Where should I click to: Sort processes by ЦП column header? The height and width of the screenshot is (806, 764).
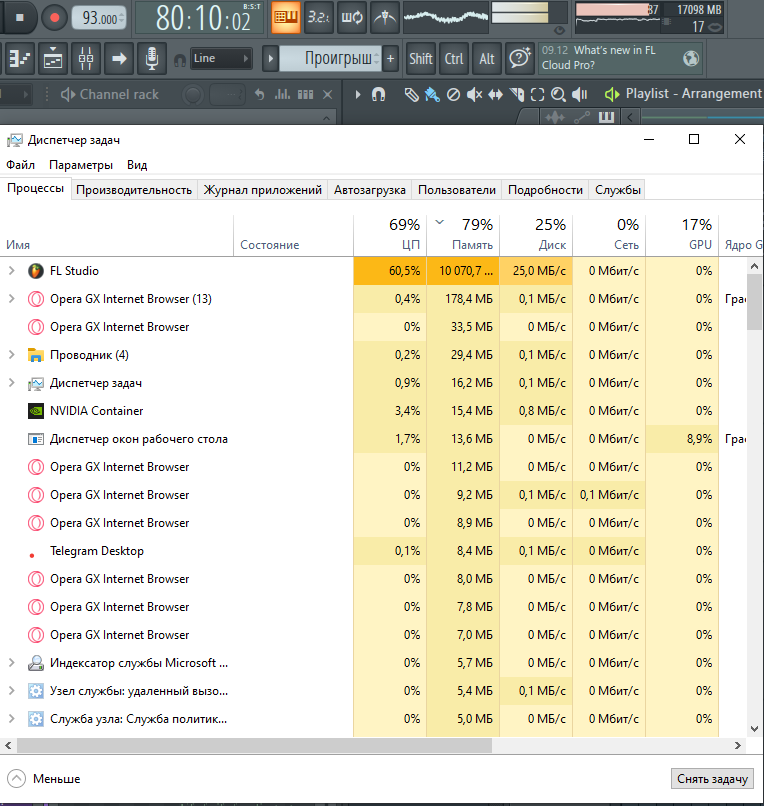(x=390, y=234)
